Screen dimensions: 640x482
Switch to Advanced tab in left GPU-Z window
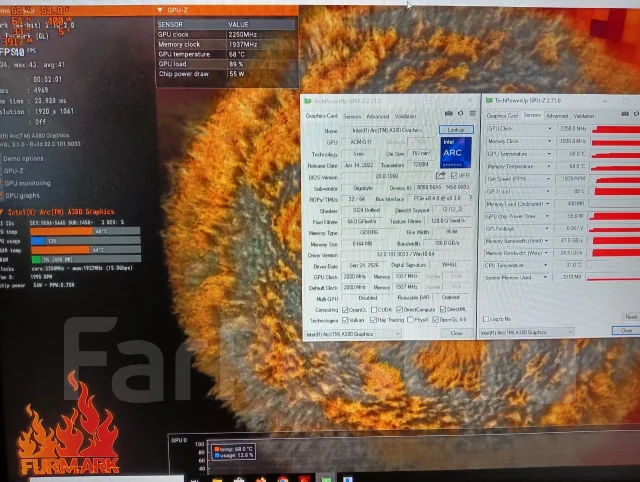coord(378,116)
